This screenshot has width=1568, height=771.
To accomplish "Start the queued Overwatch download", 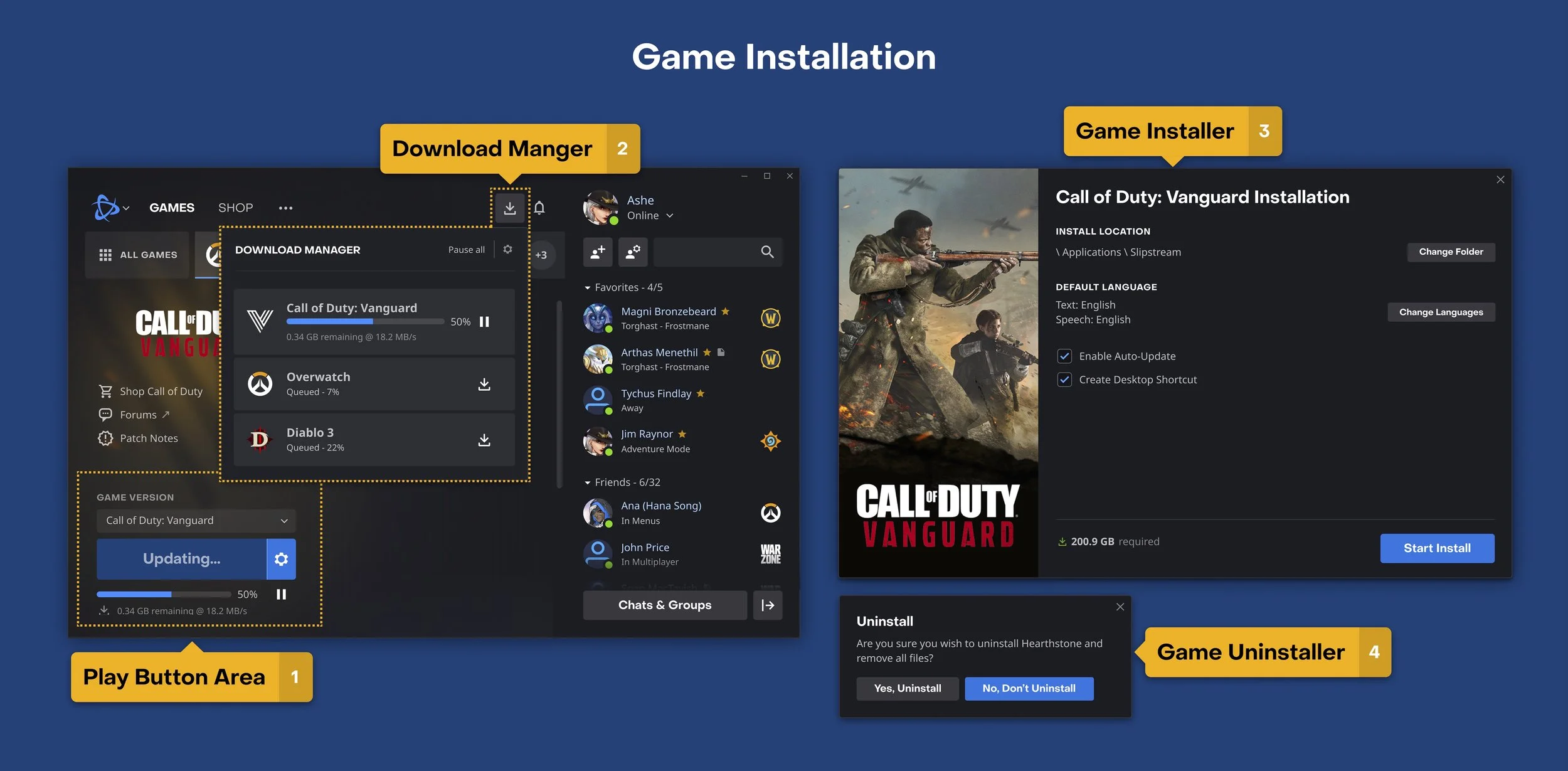I will [x=484, y=384].
